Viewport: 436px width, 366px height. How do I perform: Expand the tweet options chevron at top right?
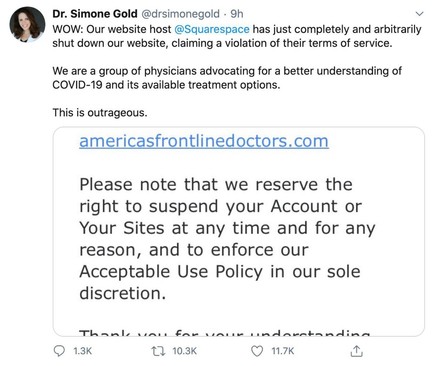[x=420, y=14]
